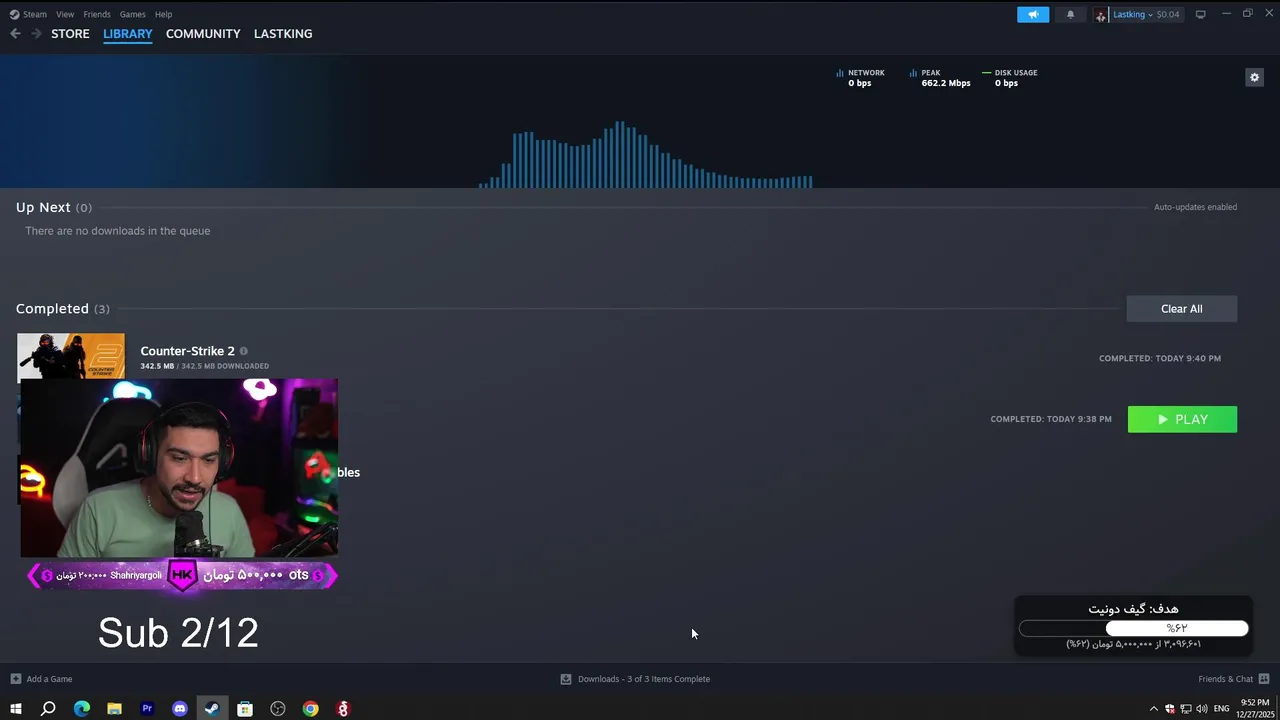The height and width of the screenshot is (720, 1280).
Task: Switch to the LIBRARY tab
Action: pyautogui.click(x=127, y=33)
